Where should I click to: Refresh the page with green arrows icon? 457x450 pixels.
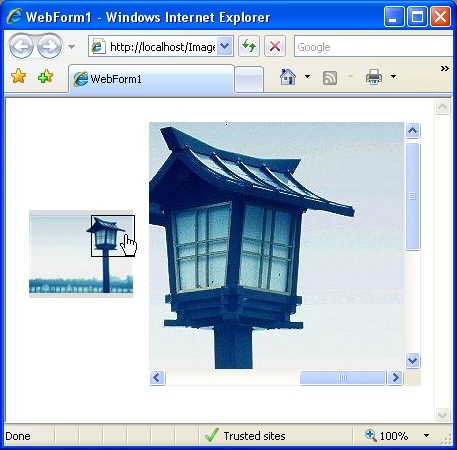(x=249, y=46)
